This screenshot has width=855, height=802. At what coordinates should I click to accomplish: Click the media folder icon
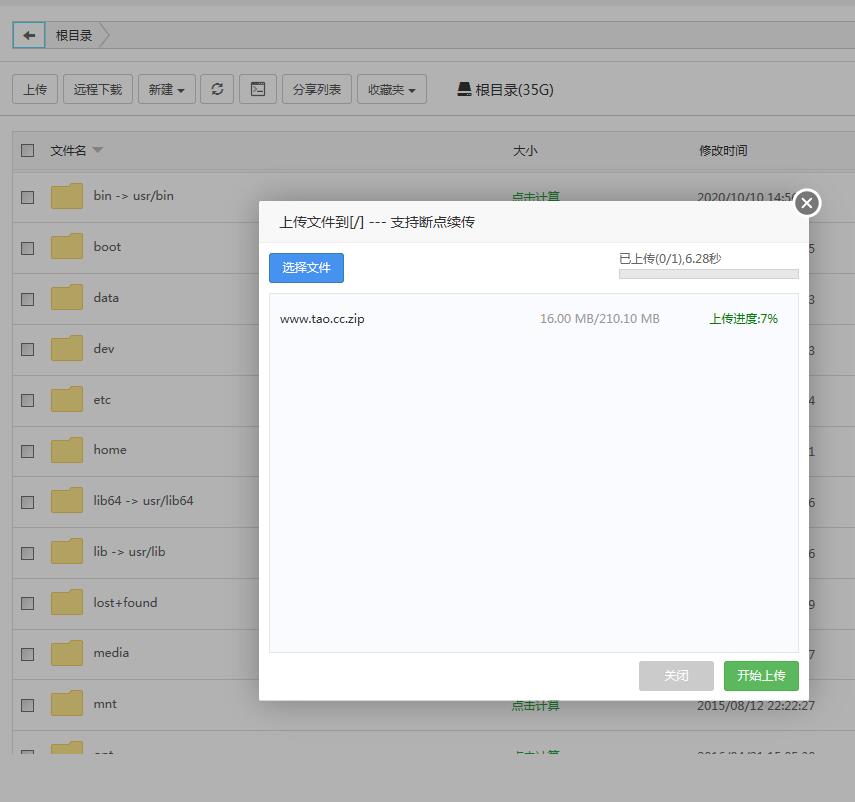[x=67, y=653]
